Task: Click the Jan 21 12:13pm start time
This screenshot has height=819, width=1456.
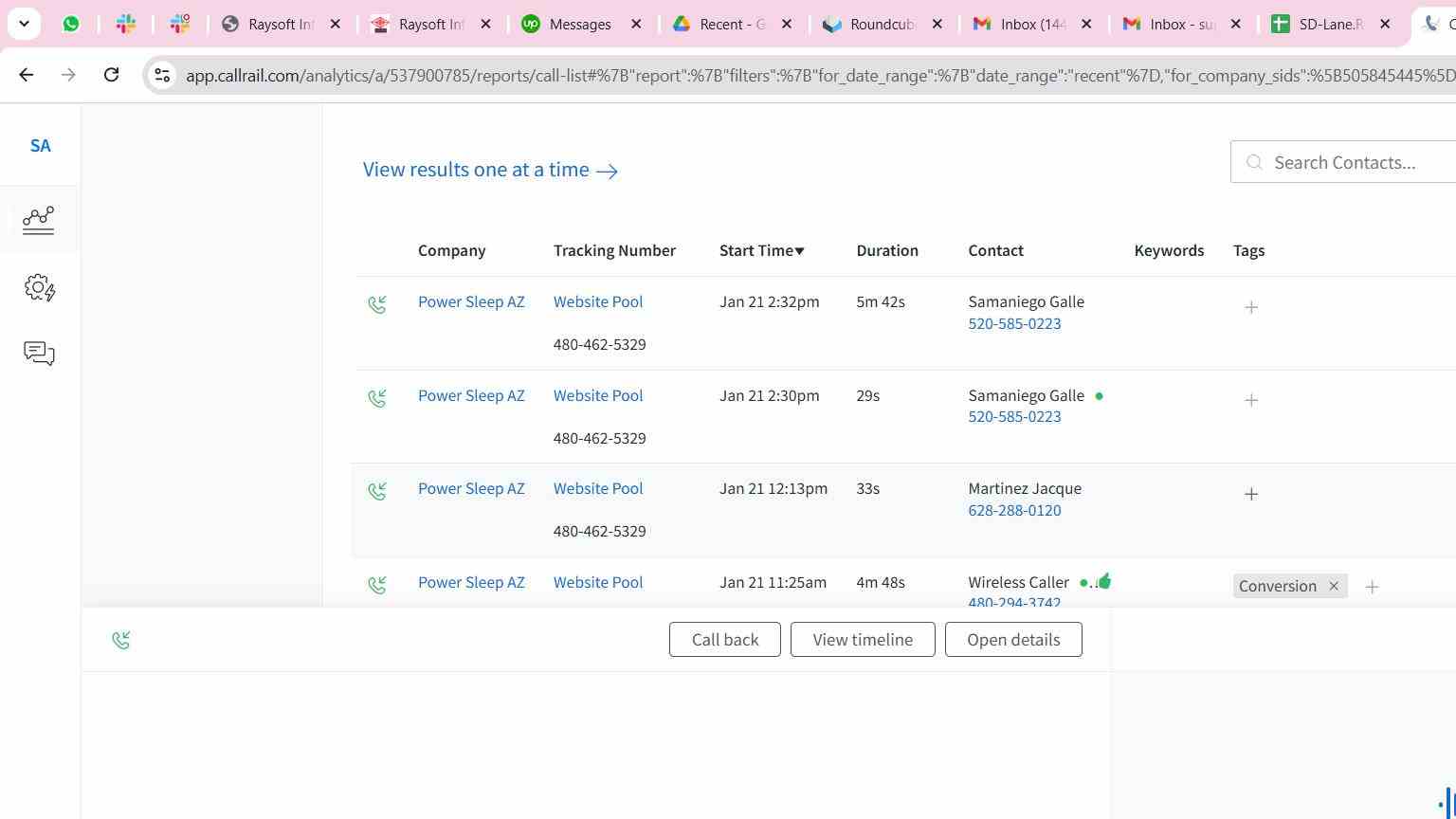Action: 773,488
